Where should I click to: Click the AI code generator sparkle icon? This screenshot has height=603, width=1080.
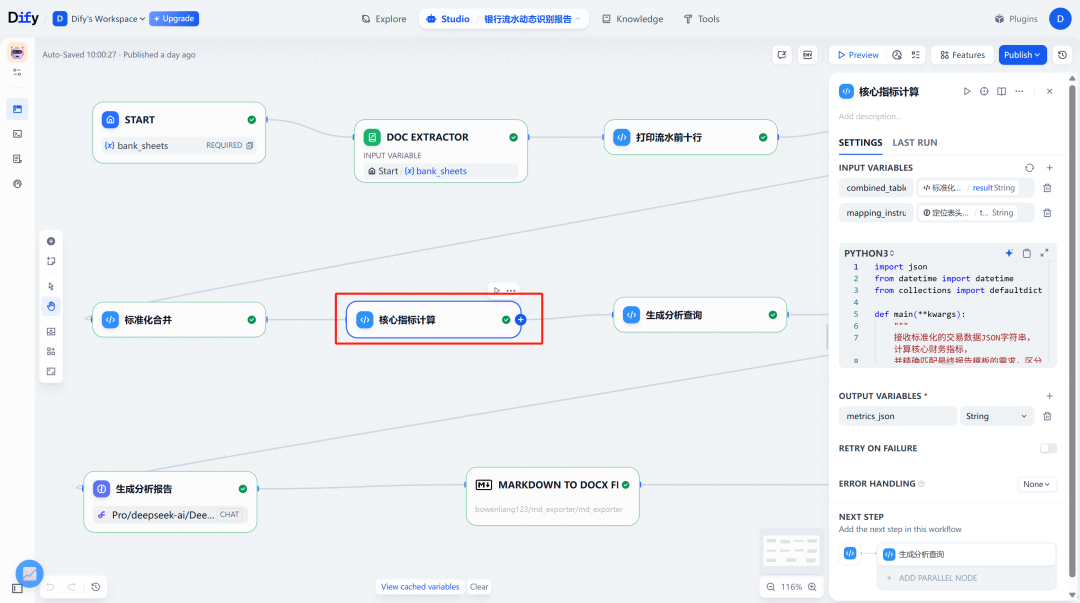[1009, 253]
